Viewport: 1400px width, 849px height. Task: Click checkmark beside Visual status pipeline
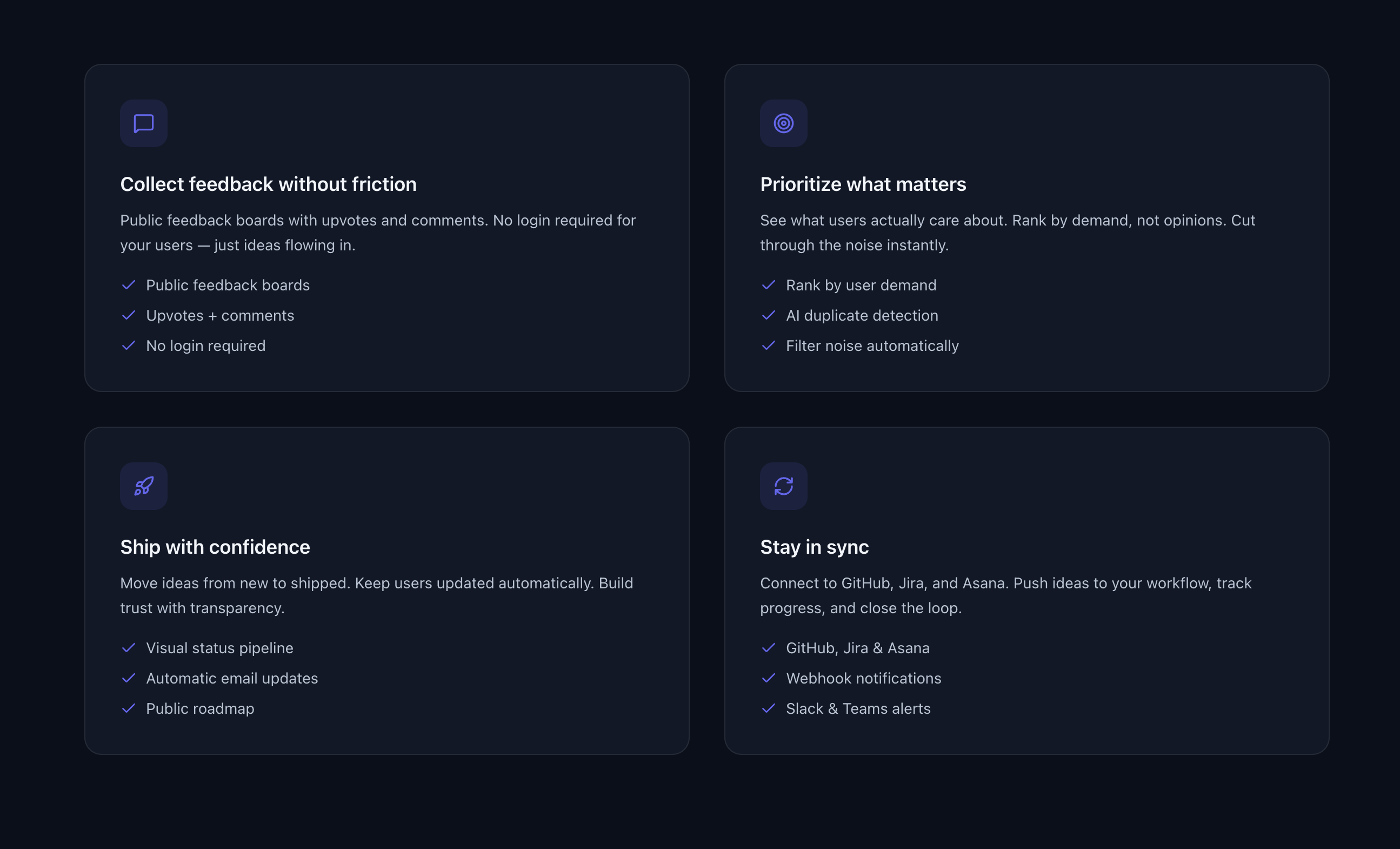[129, 648]
